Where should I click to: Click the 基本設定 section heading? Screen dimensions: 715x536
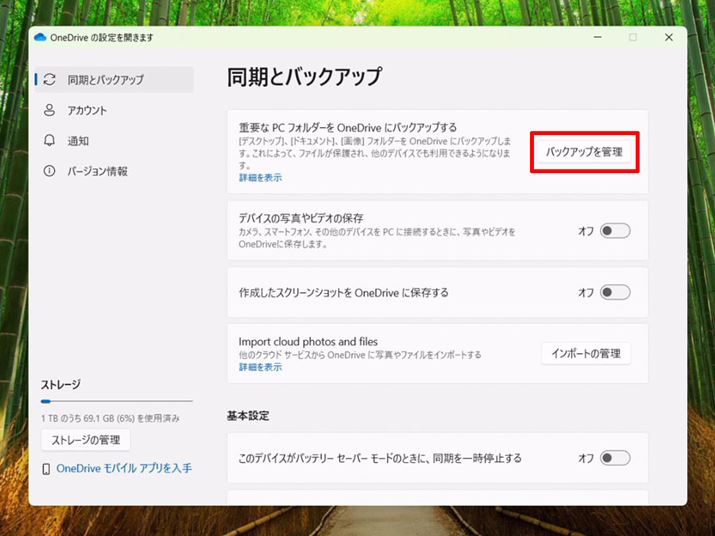tap(248, 416)
